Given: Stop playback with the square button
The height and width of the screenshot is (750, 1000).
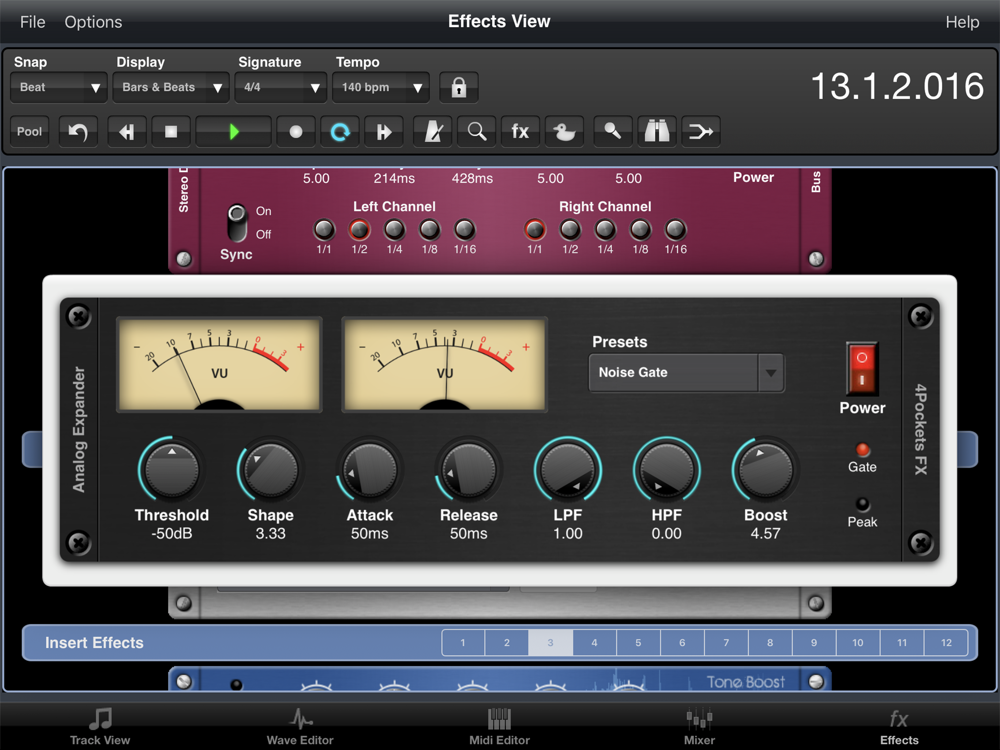Looking at the screenshot, I should (171, 132).
